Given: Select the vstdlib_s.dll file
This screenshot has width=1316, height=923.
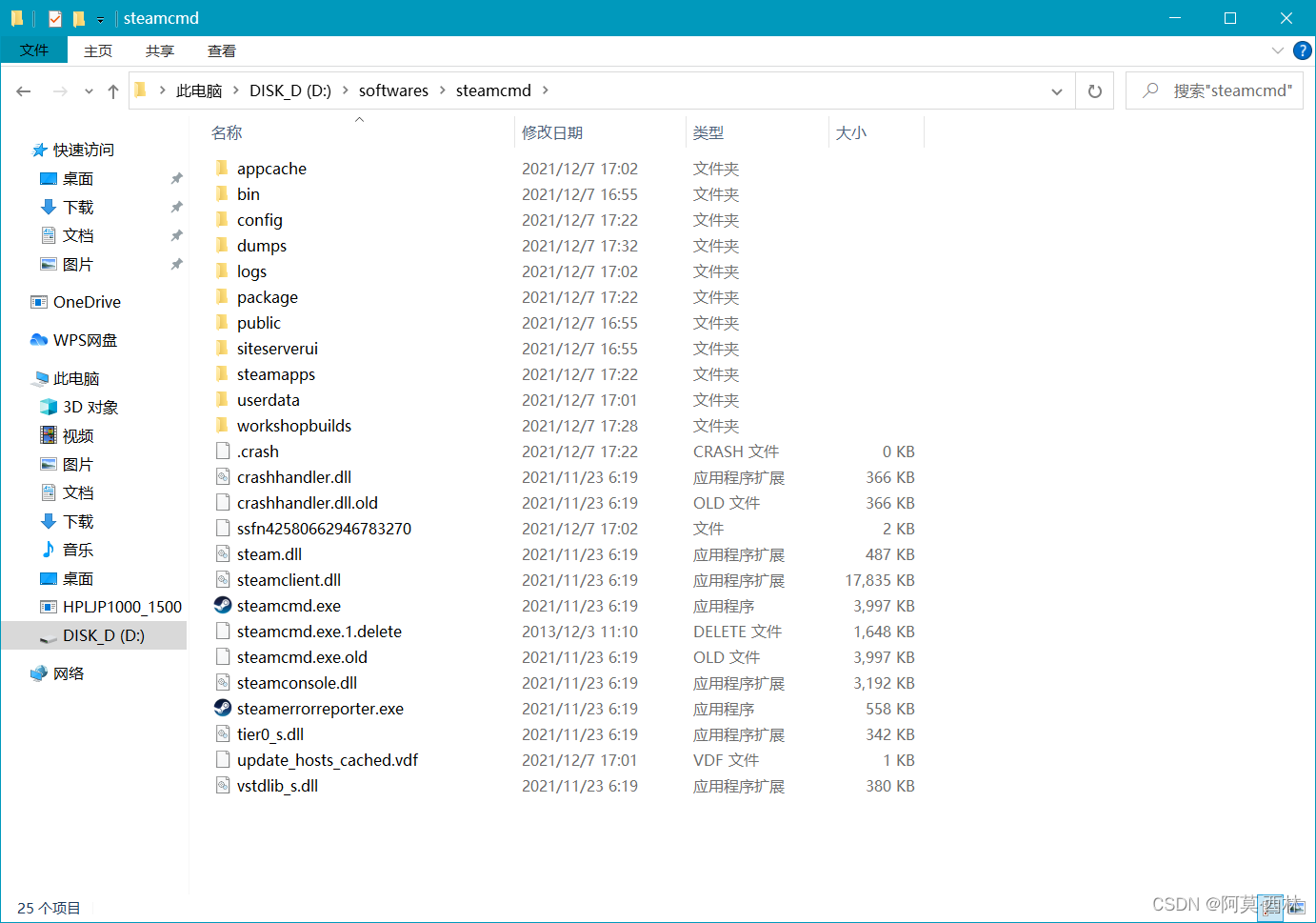Looking at the screenshot, I should [x=277, y=785].
